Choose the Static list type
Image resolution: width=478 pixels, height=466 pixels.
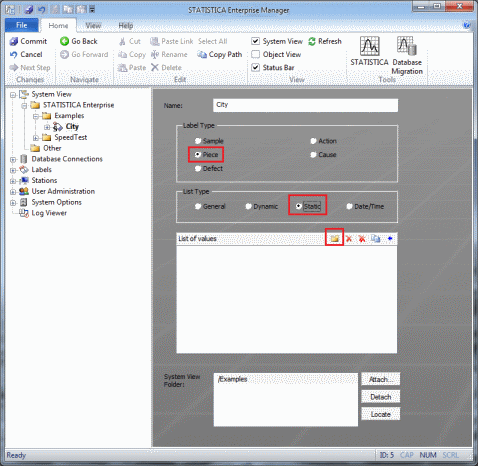tap(299, 206)
